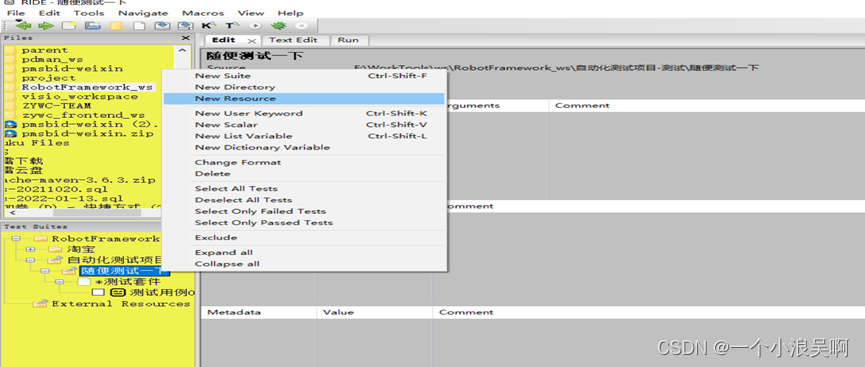Click Expand all in context menu
The width and height of the screenshot is (865, 367).
pos(305,252)
